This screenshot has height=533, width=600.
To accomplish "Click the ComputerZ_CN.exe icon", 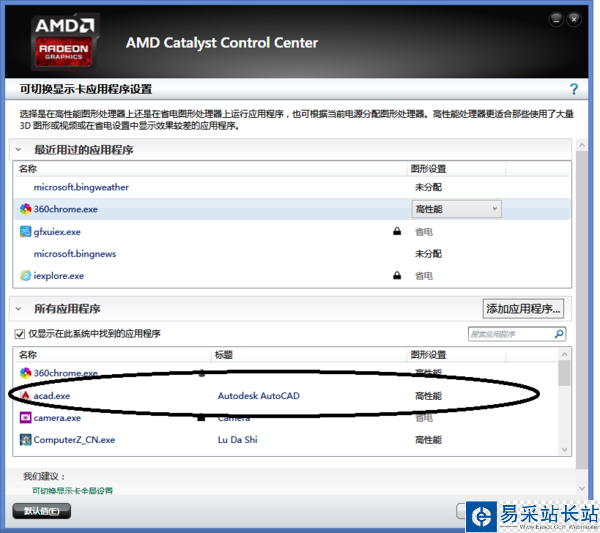I will coord(25,440).
